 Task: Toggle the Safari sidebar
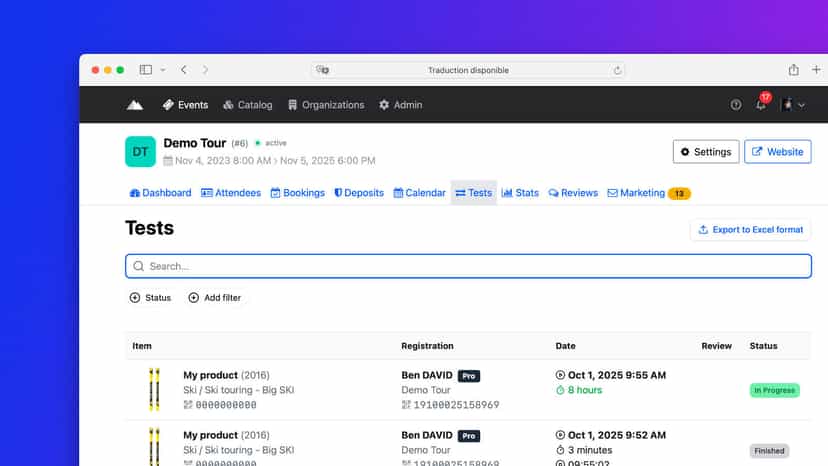(x=146, y=70)
